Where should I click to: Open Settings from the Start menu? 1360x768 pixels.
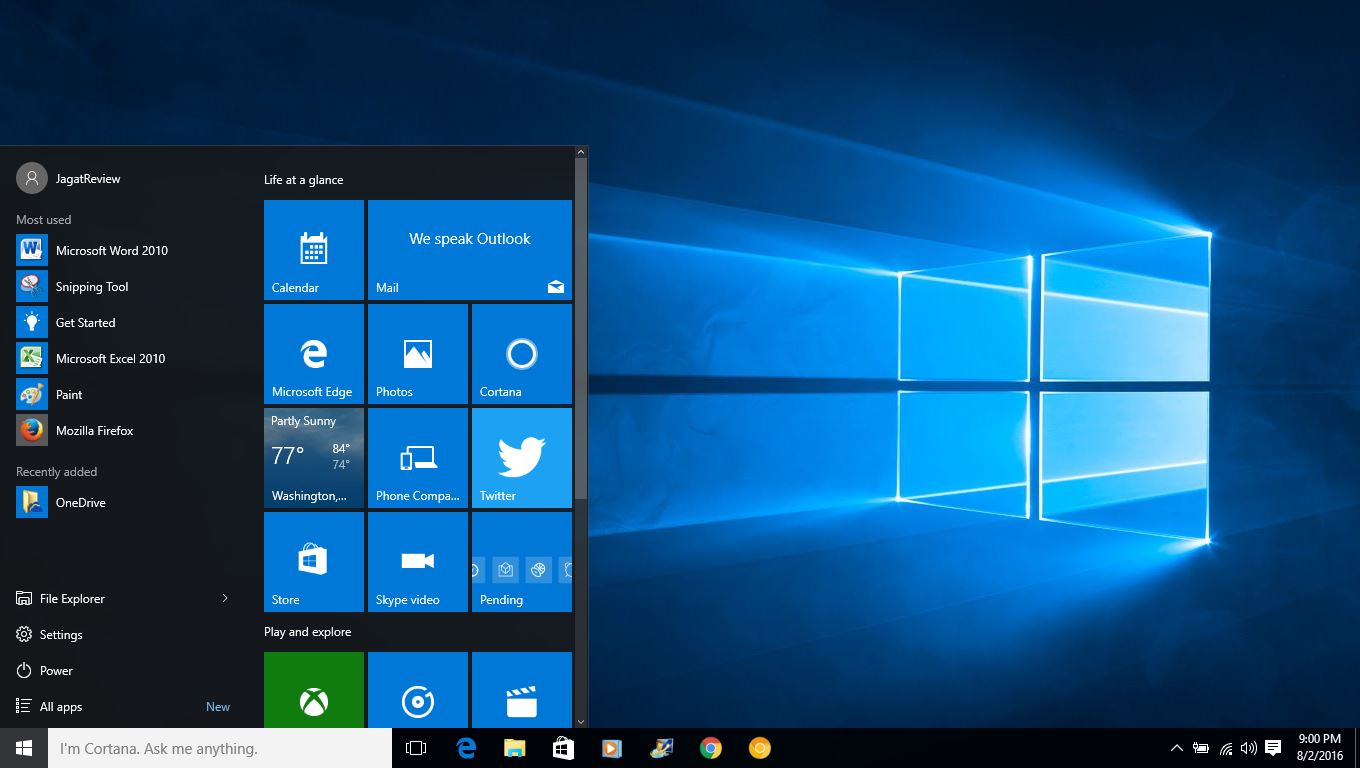61,634
